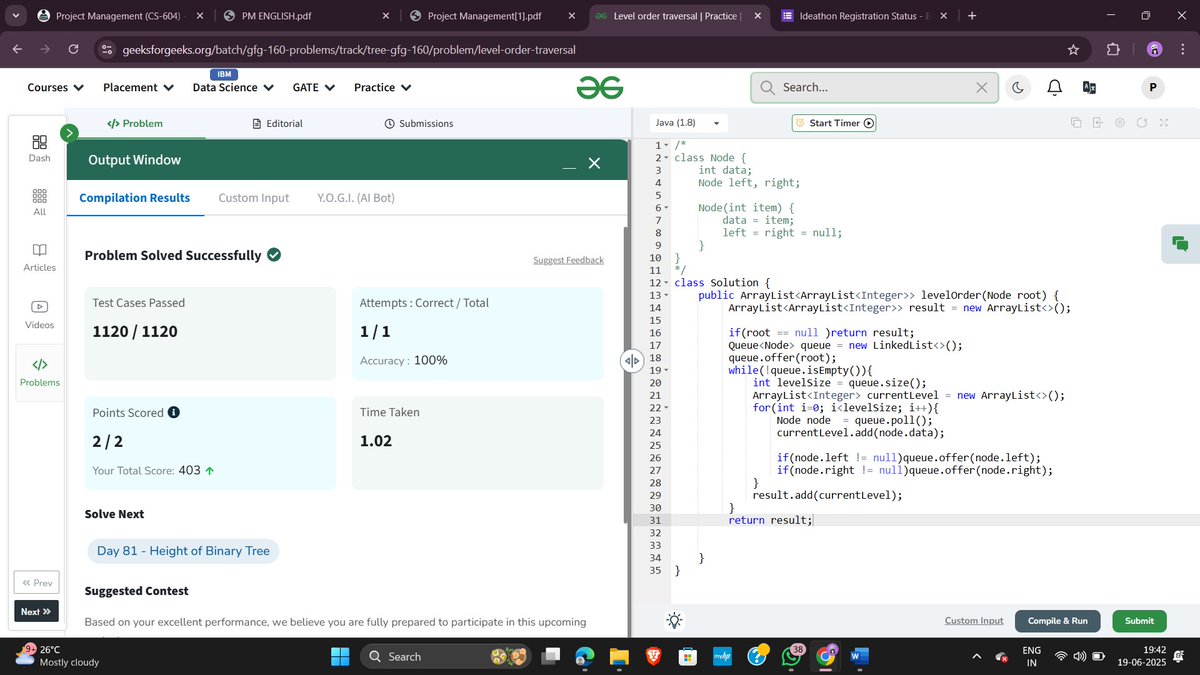Click the taskbar weather widget
1200x675 pixels.
[57, 656]
